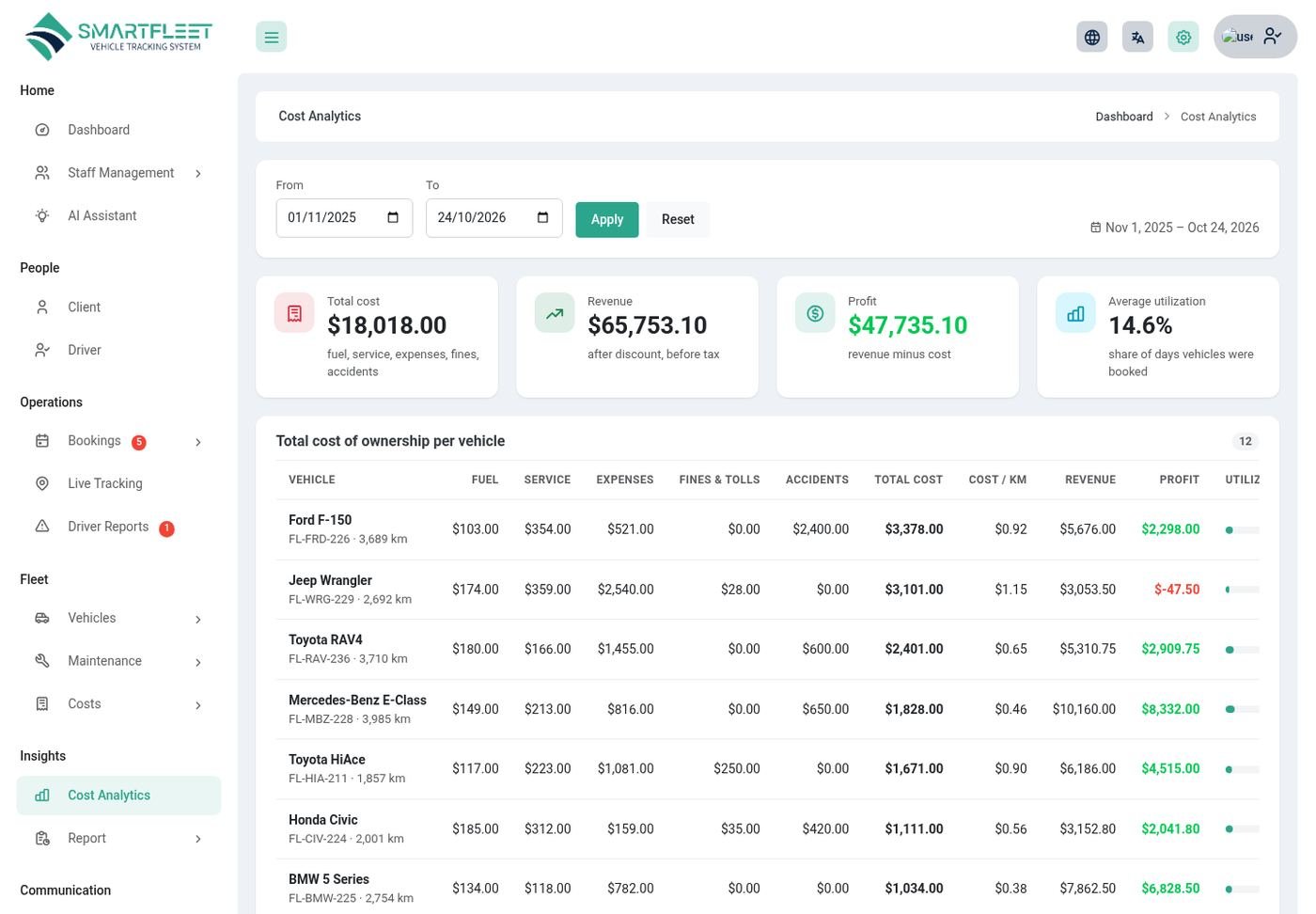Click the Driver Reports warning triangle icon
Image resolution: width=1316 pixels, height=914 pixels.
click(42, 527)
